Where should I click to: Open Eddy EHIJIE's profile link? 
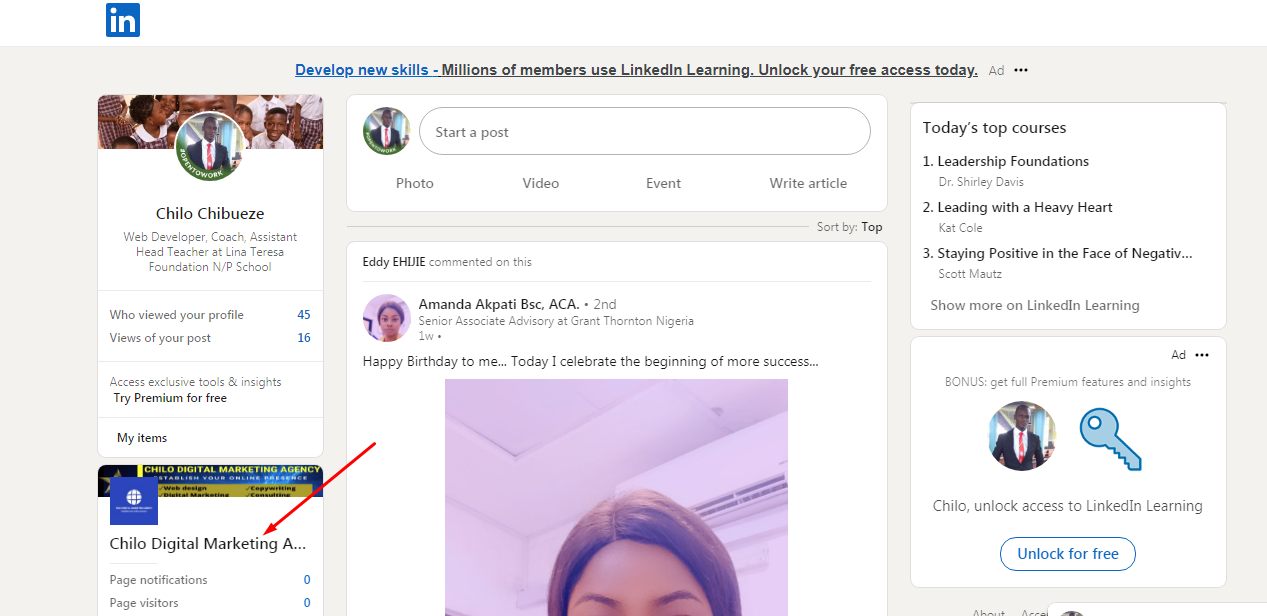point(394,262)
